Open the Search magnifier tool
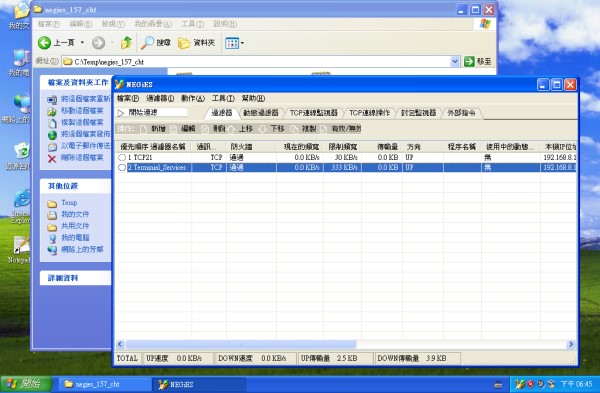The width and height of the screenshot is (600, 393). tap(147, 43)
